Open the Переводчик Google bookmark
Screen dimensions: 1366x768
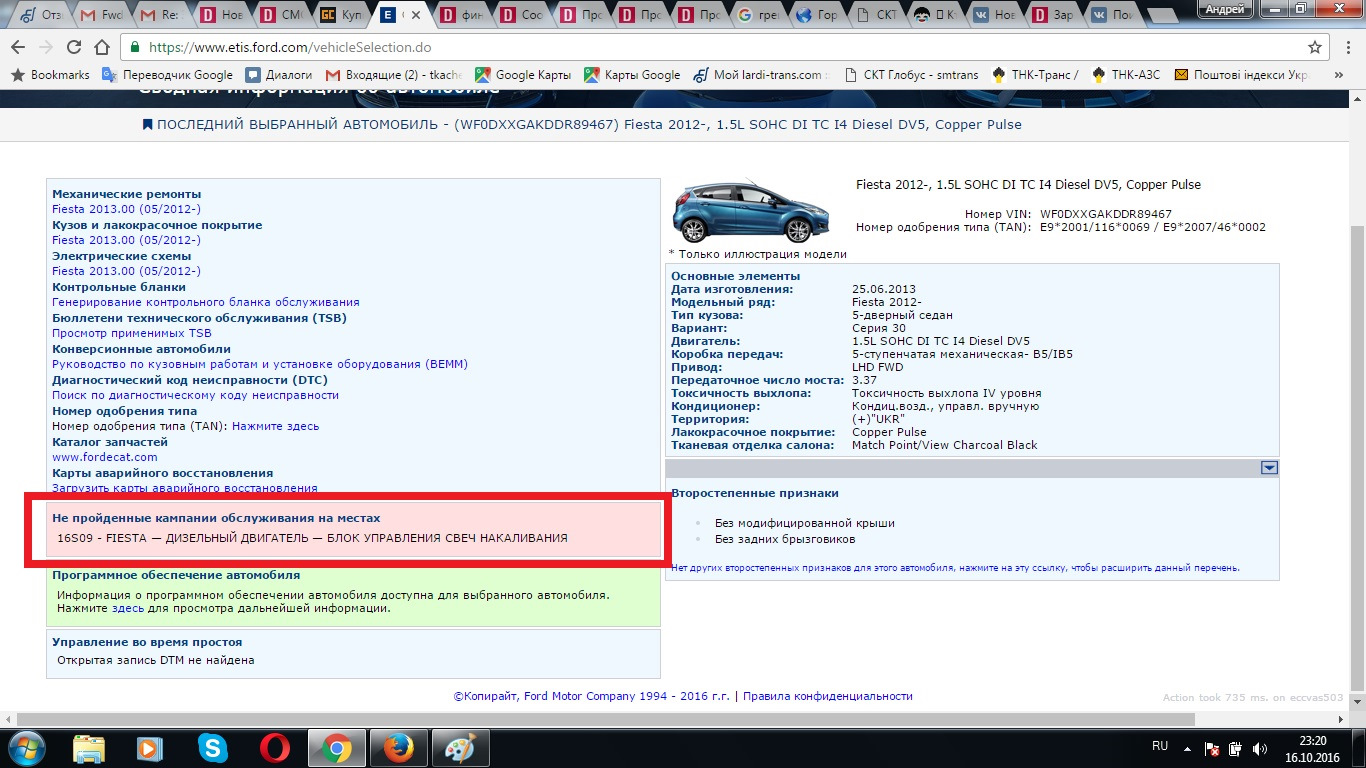pos(167,75)
